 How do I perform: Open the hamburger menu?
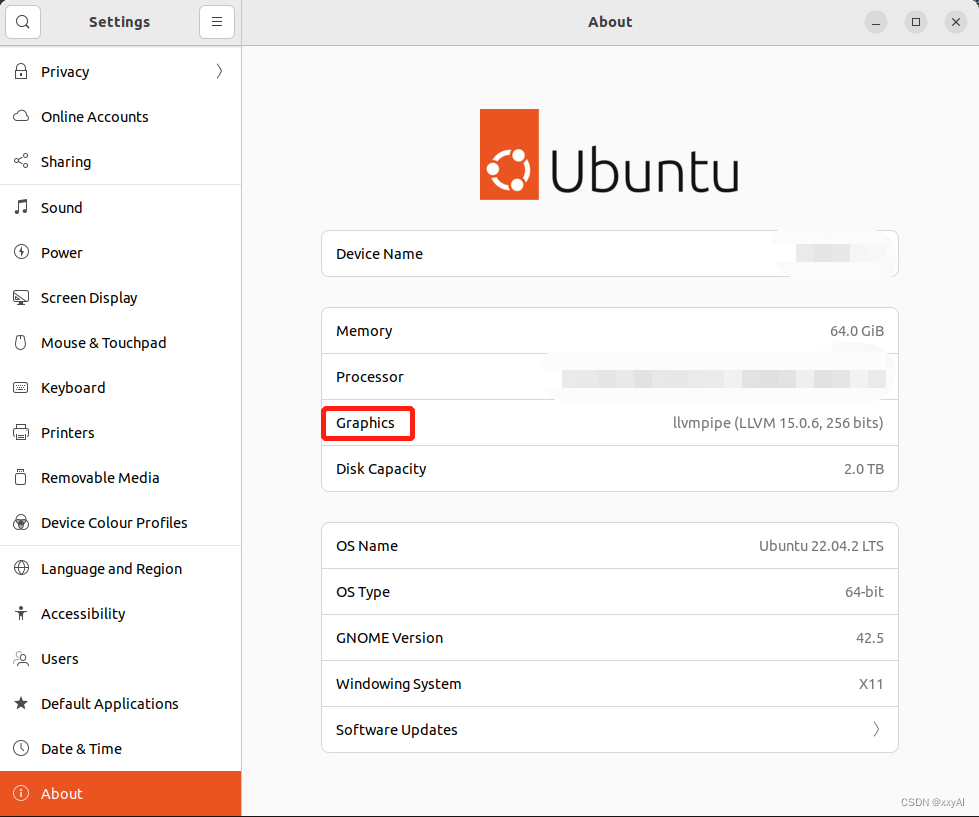coord(217,22)
